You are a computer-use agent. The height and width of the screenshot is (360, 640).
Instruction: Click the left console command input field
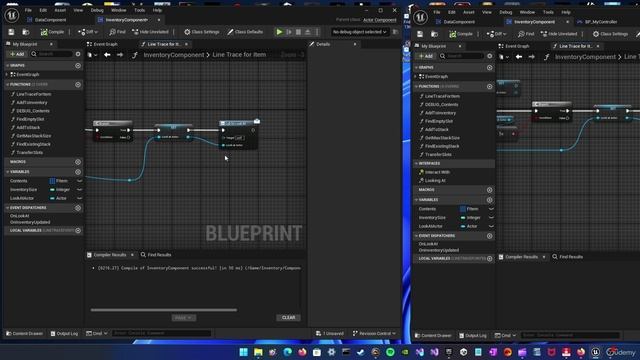[x=161, y=333]
